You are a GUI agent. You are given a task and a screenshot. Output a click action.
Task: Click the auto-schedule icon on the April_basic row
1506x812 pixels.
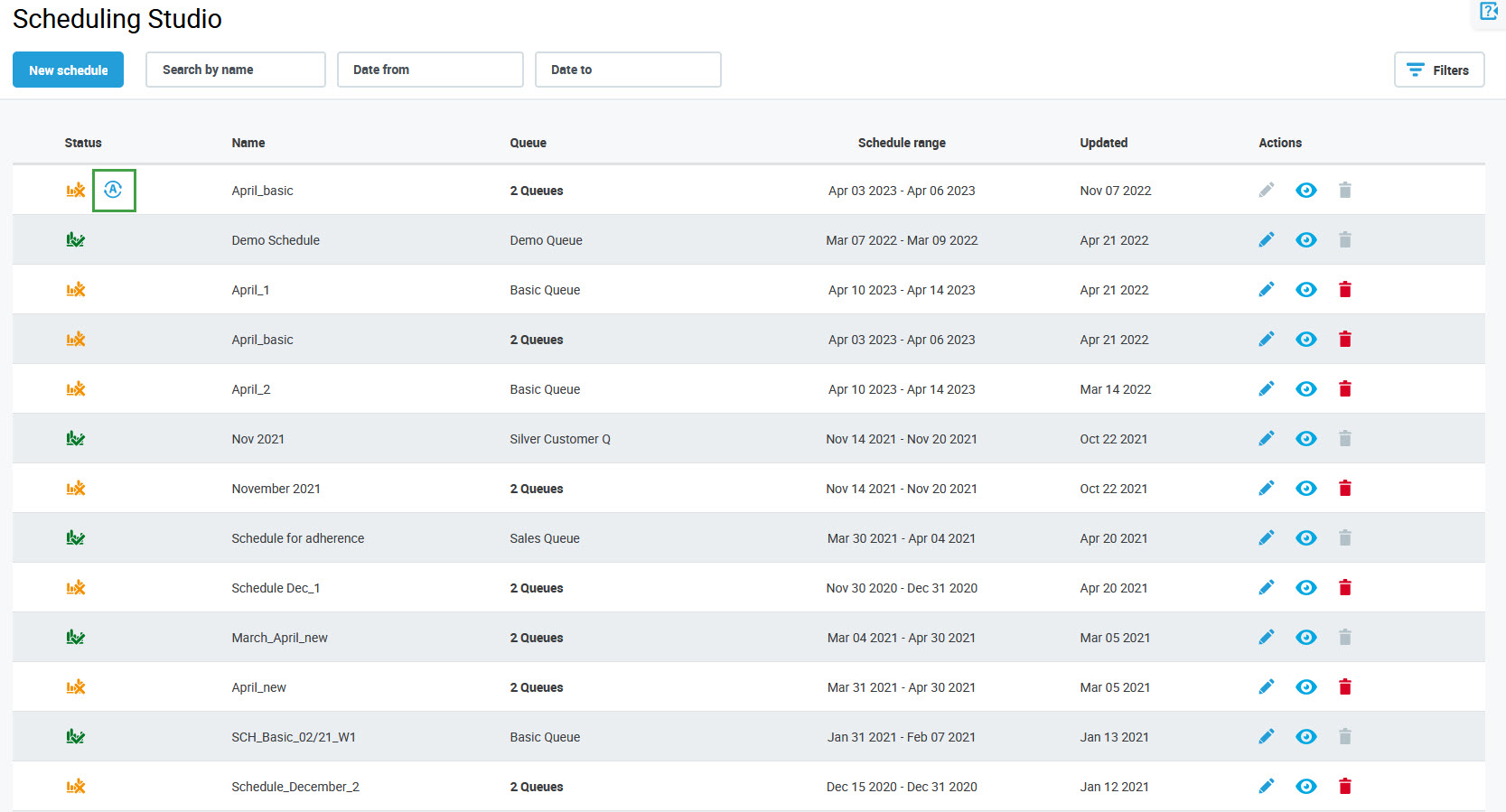coord(113,190)
